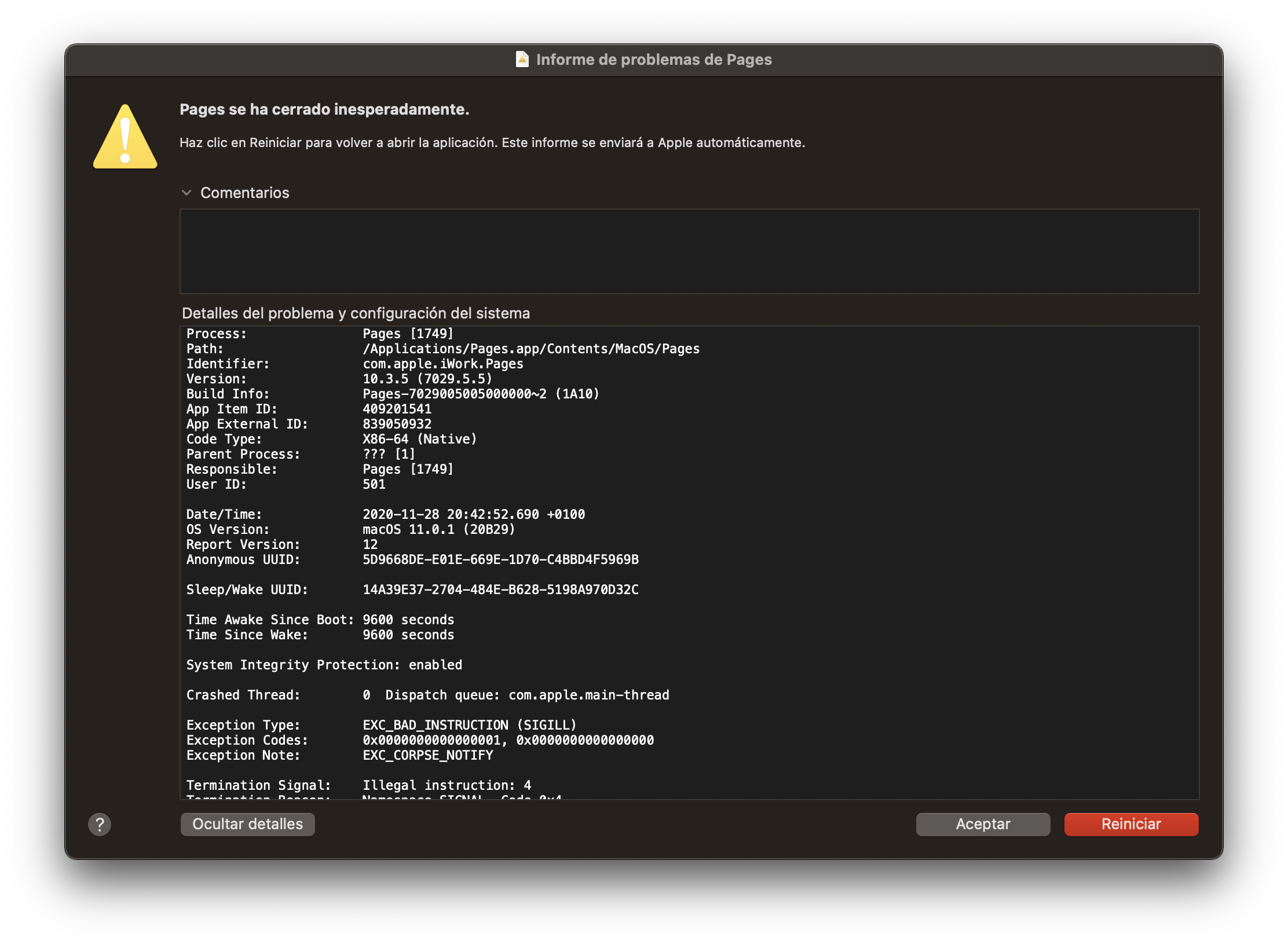Click the Exception Type EXC_BAD_INSTRUCTION line
This screenshot has height=945, width=1288.
(469, 725)
